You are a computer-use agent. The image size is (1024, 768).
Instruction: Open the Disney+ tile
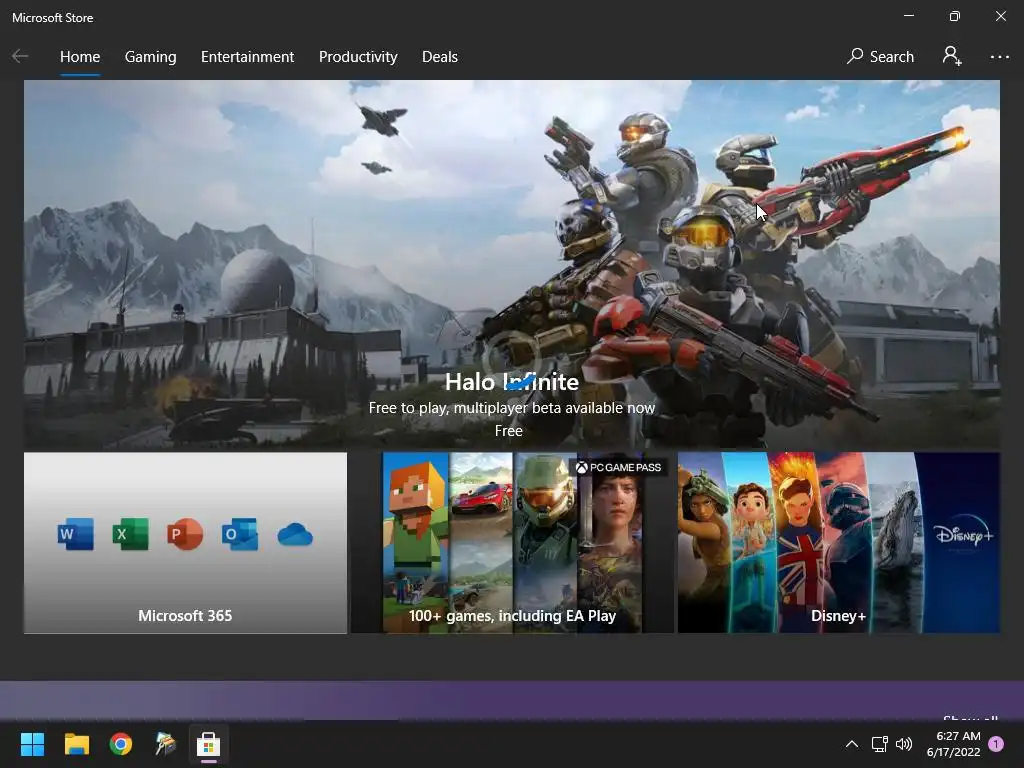(839, 543)
